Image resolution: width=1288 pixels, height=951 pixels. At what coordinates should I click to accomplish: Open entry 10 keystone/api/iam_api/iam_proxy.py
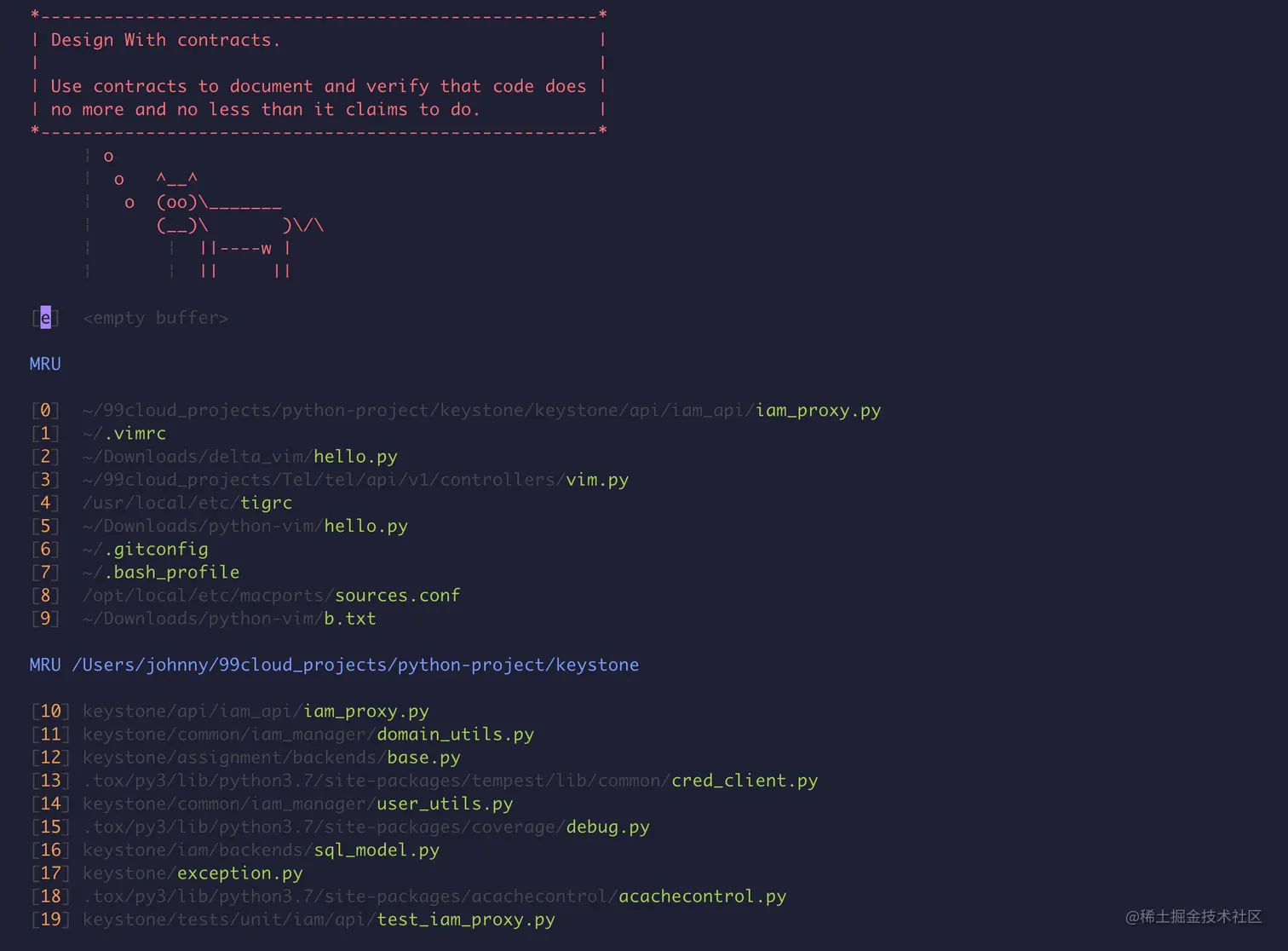click(x=230, y=711)
